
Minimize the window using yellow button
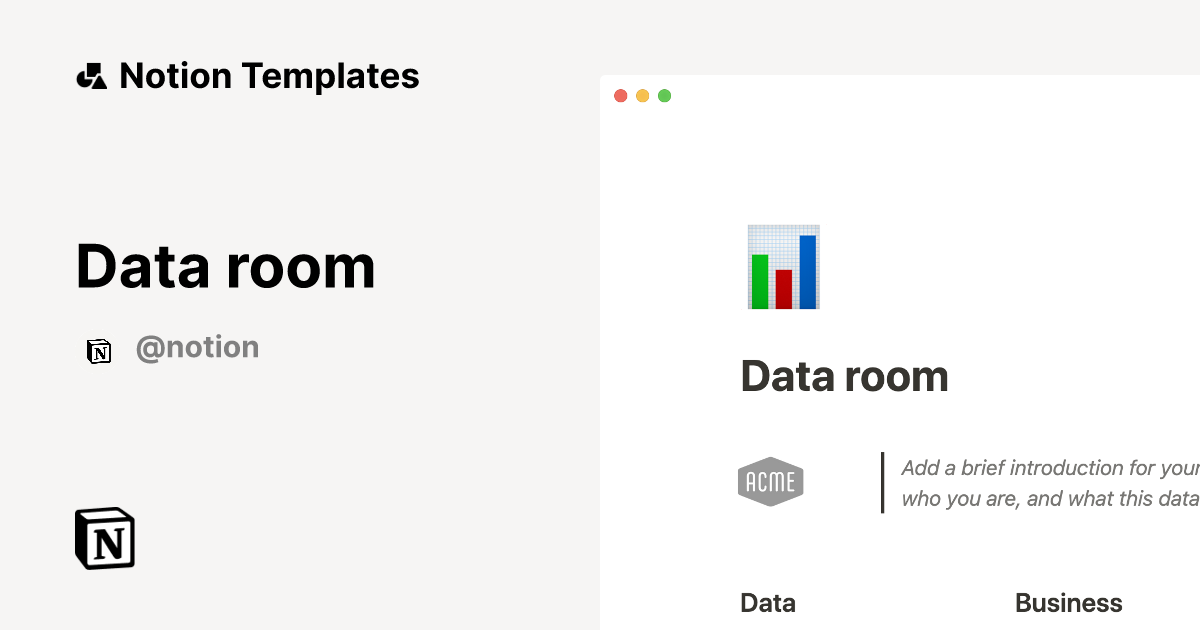pyautogui.click(x=642, y=96)
